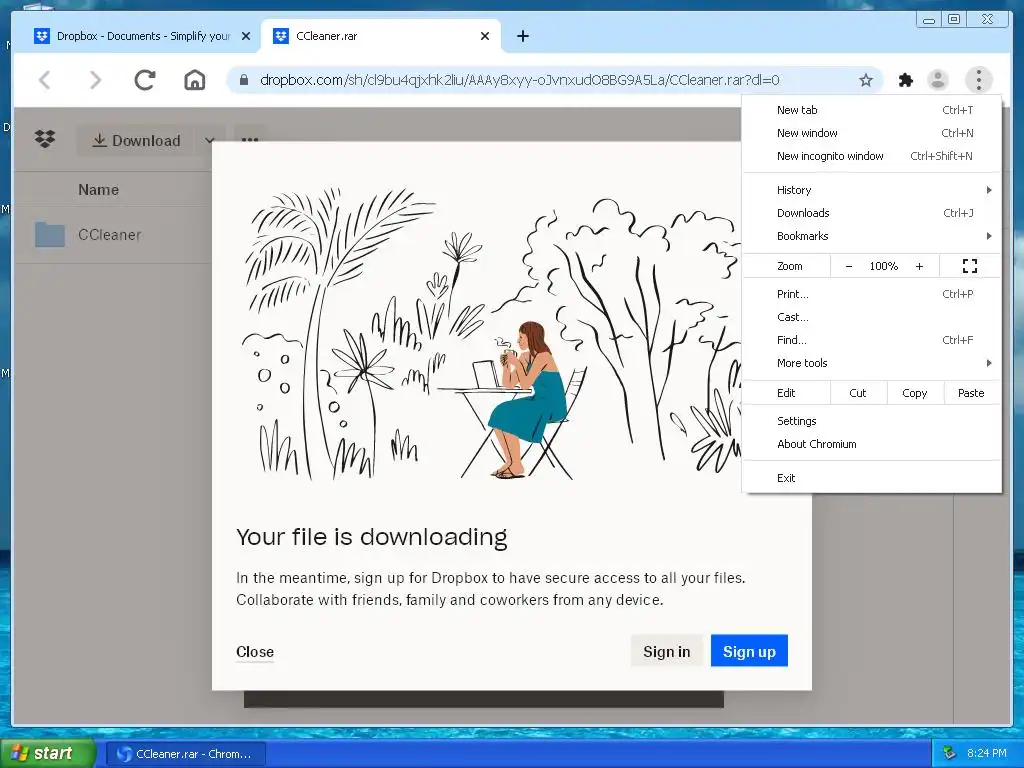
Task: Click Copy in the Edit row
Action: [x=914, y=393]
